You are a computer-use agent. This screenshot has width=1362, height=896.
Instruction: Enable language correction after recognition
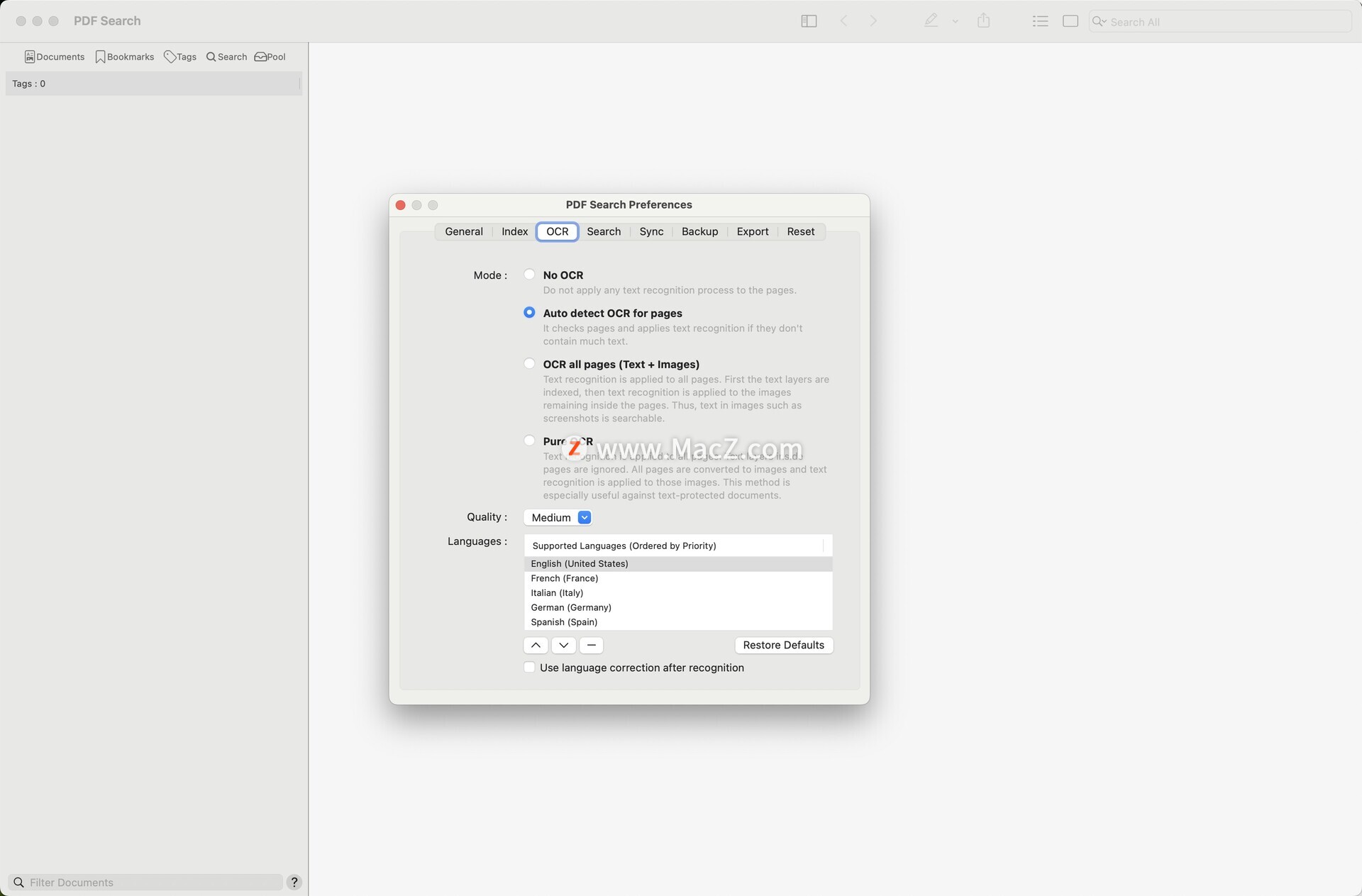click(x=529, y=668)
